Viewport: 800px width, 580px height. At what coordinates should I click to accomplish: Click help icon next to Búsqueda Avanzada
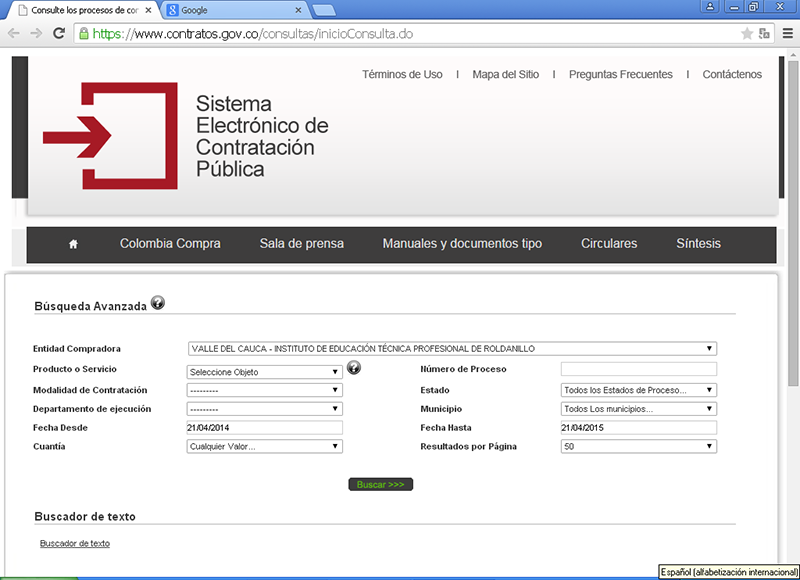coord(158,305)
